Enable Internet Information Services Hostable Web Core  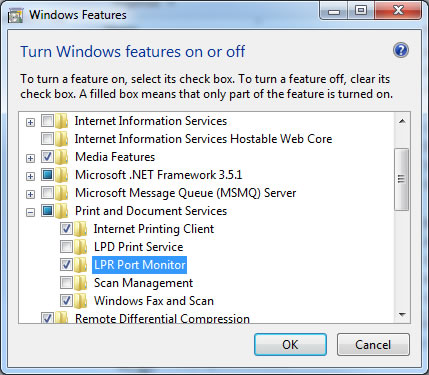pos(47,139)
